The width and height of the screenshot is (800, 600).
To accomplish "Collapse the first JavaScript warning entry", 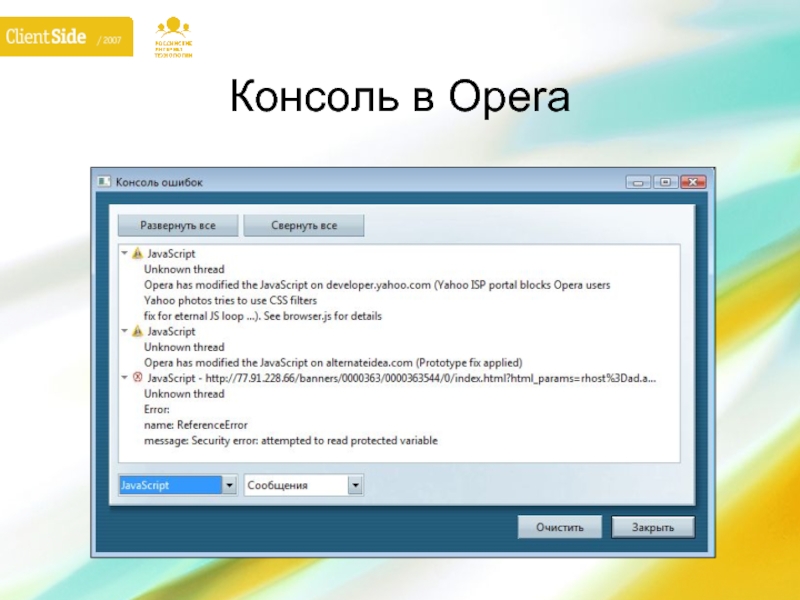I will [x=124, y=253].
